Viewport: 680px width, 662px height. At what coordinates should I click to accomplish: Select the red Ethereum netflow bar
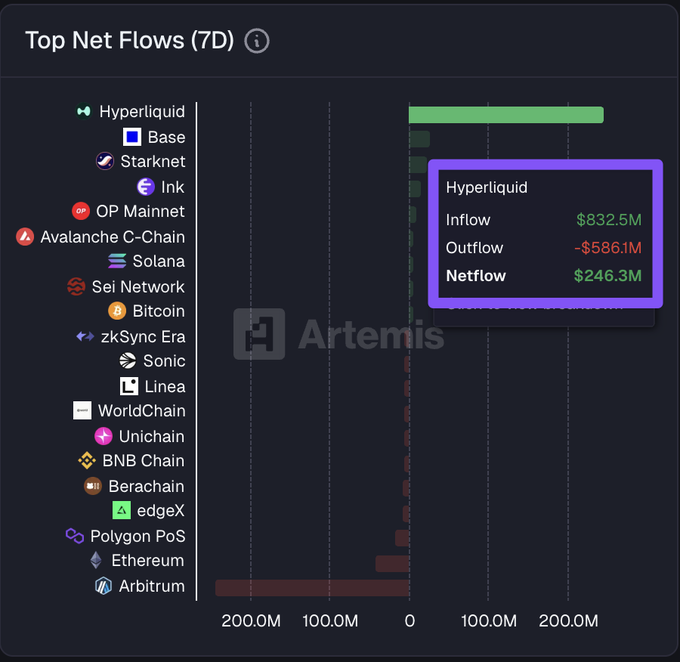[392, 563]
